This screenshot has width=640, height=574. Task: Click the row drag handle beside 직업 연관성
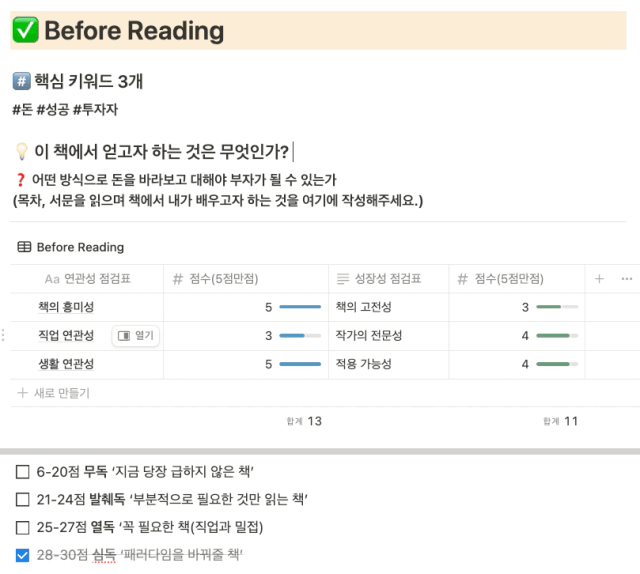pos(3,335)
